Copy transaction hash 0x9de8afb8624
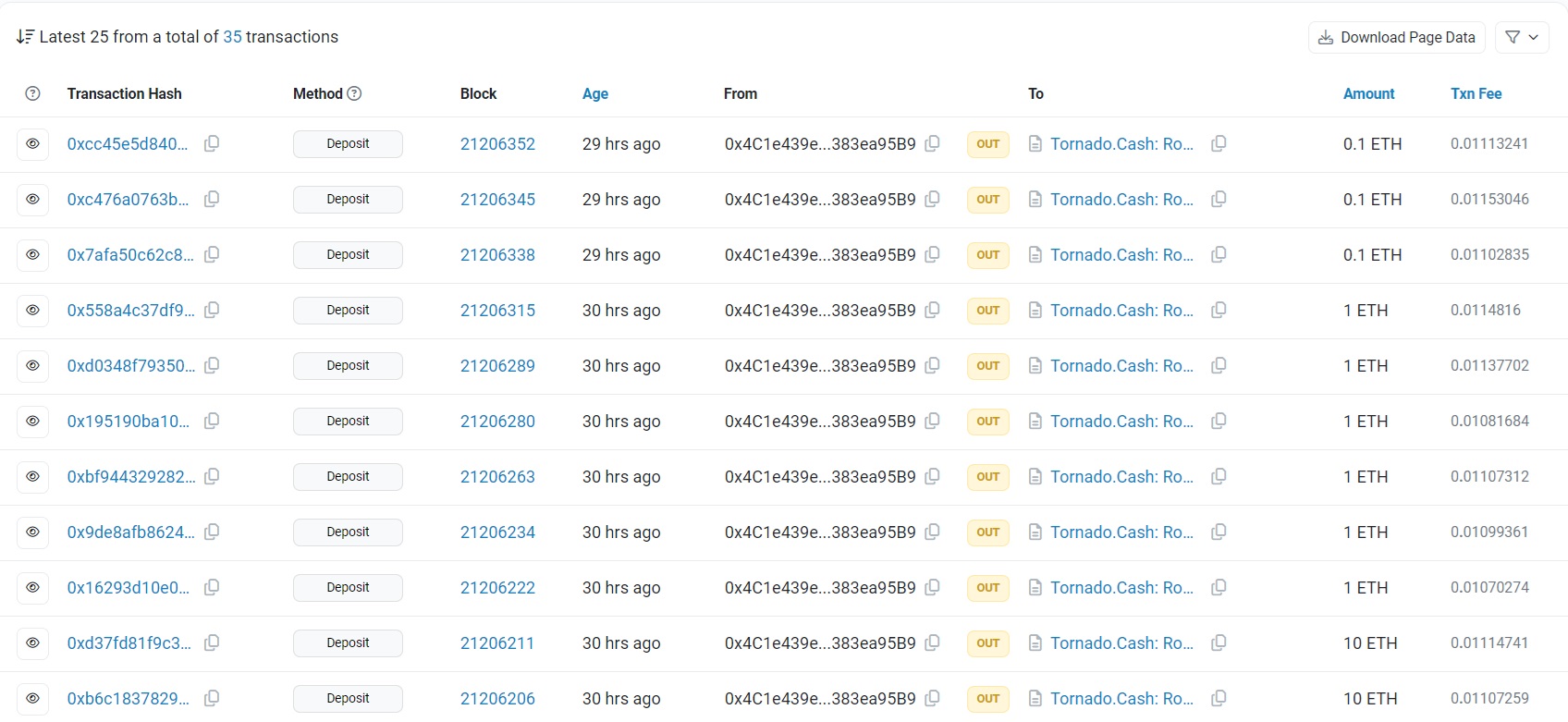1568x722 pixels. coord(212,532)
